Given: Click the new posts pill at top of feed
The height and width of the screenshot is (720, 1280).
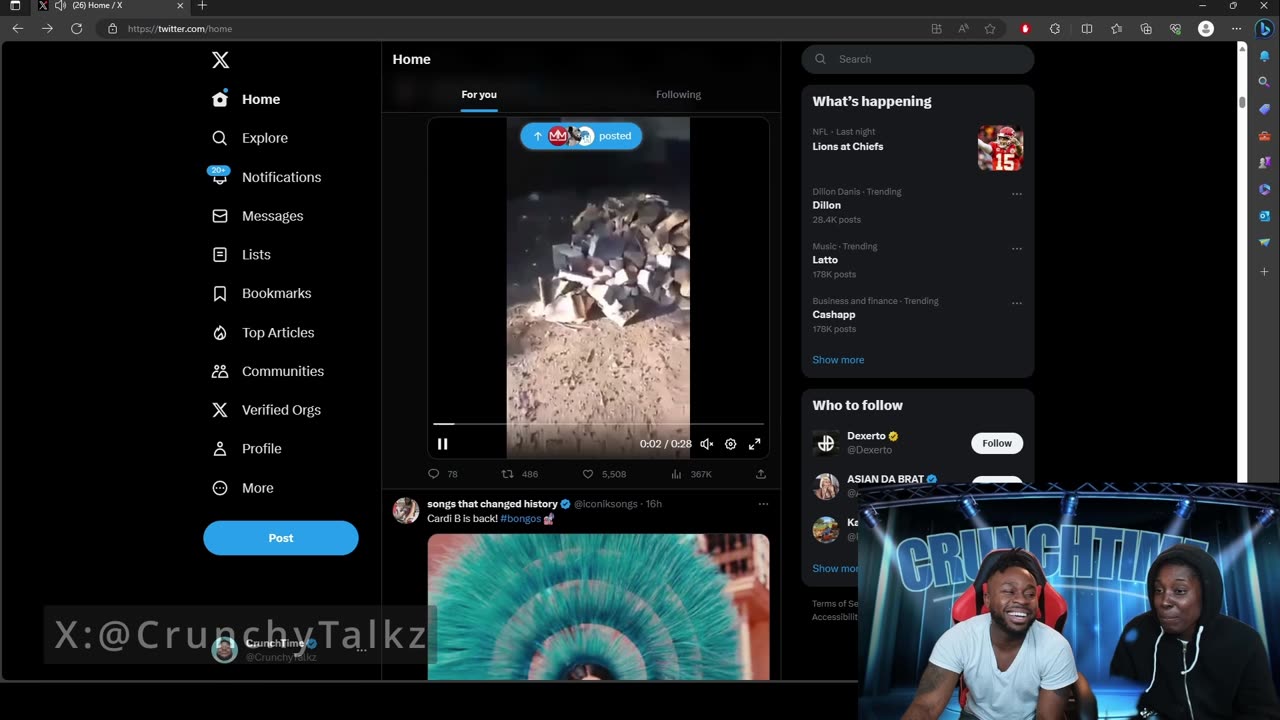Looking at the screenshot, I should (x=581, y=136).
